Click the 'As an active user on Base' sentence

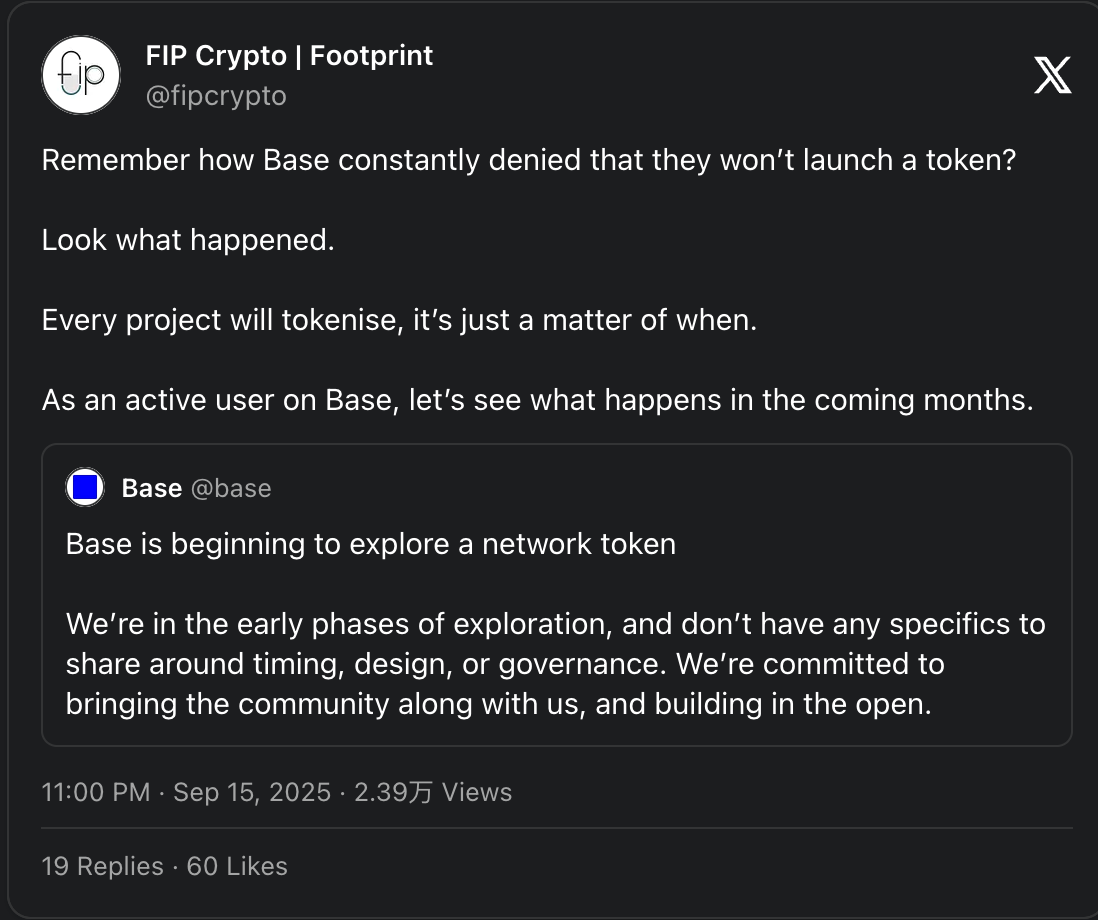(x=537, y=401)
